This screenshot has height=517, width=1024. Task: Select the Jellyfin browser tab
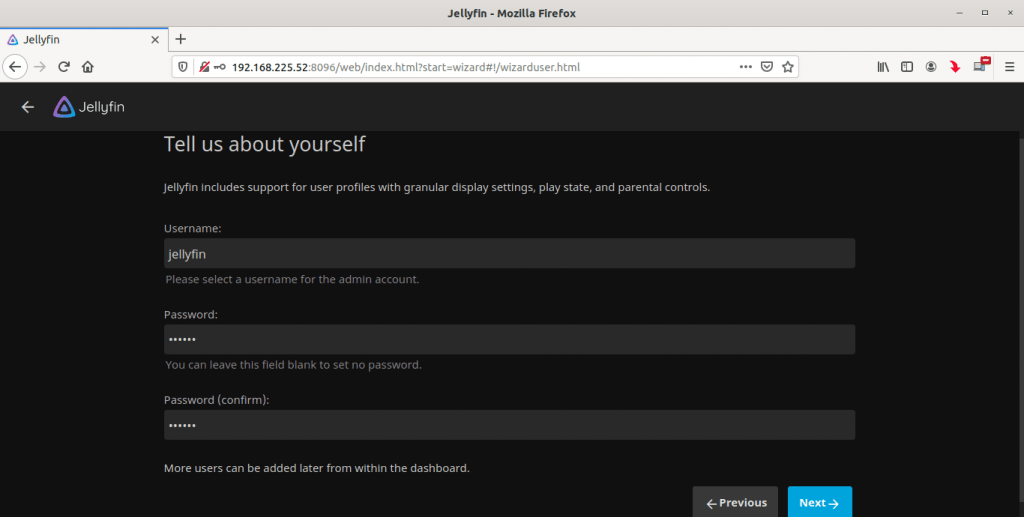tap(80, 39)
